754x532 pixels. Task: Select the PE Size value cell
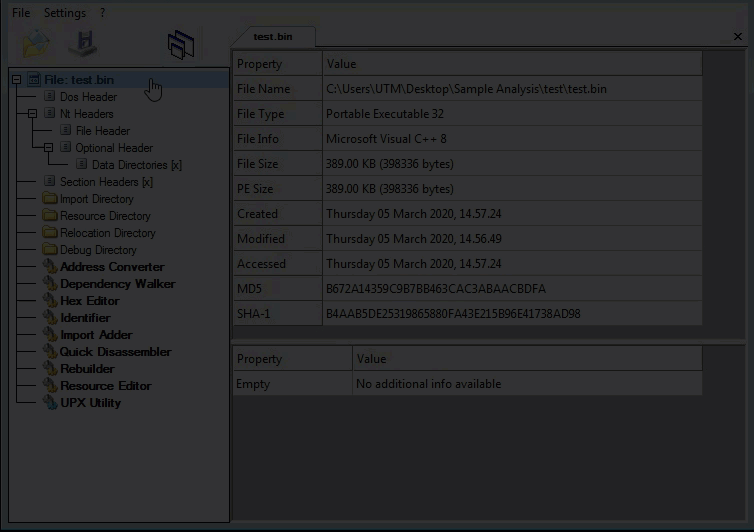click(512, 189)
